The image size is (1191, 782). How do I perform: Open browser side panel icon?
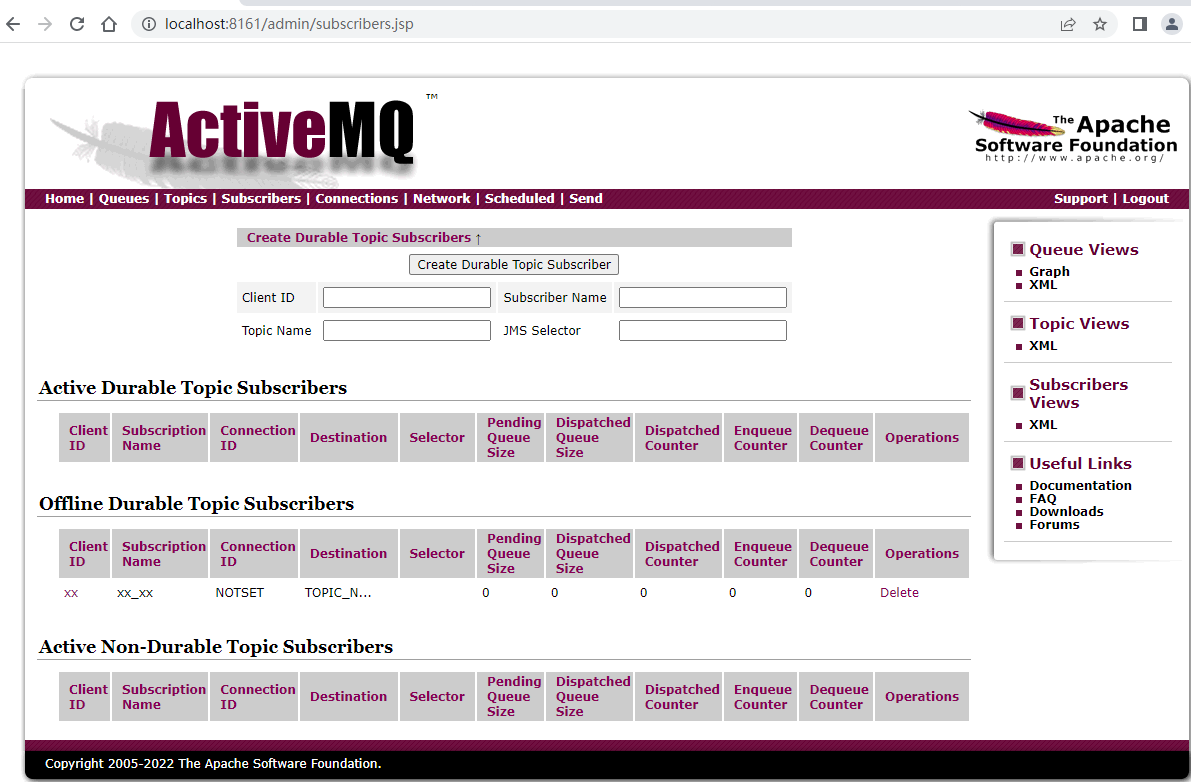click(x=1139, y=24)
